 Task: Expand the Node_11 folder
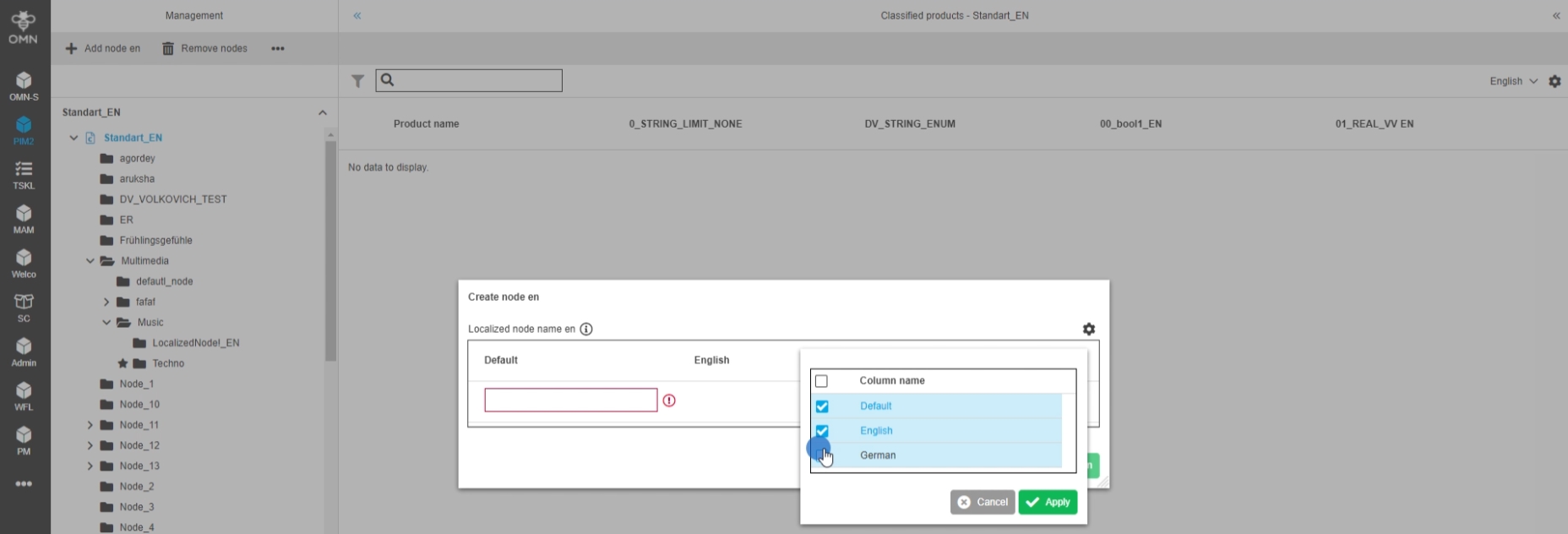click(90, 425)
